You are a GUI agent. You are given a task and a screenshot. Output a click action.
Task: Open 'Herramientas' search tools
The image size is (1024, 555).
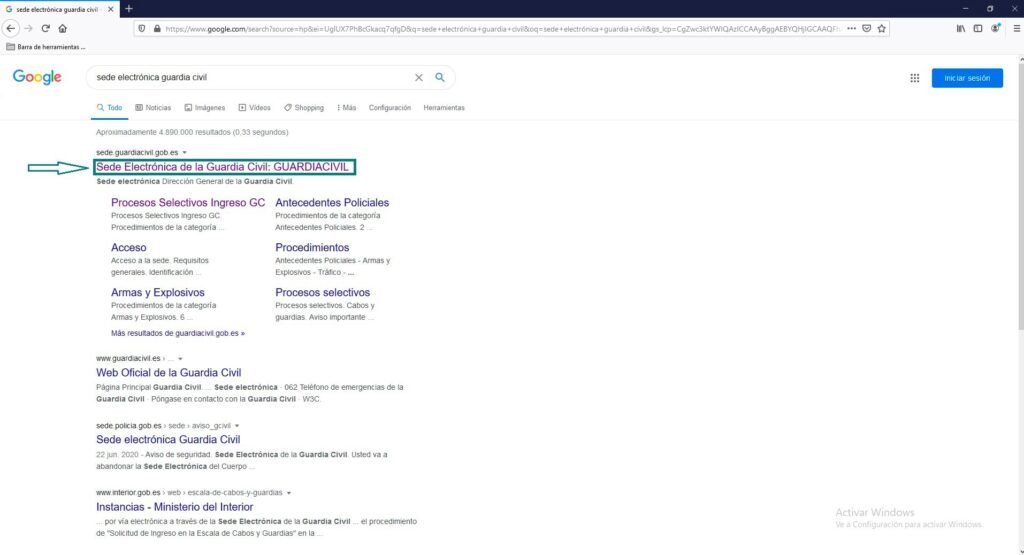click(444, 108)
